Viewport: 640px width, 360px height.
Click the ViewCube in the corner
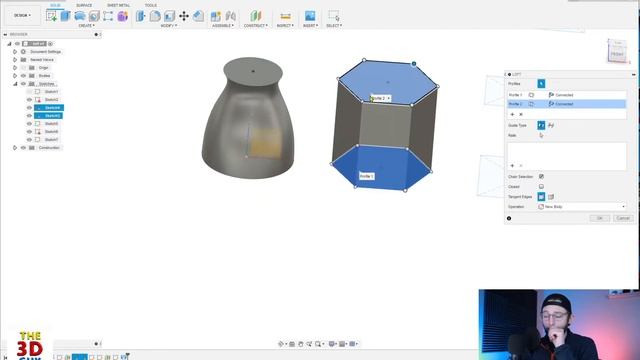coord(617,51)
